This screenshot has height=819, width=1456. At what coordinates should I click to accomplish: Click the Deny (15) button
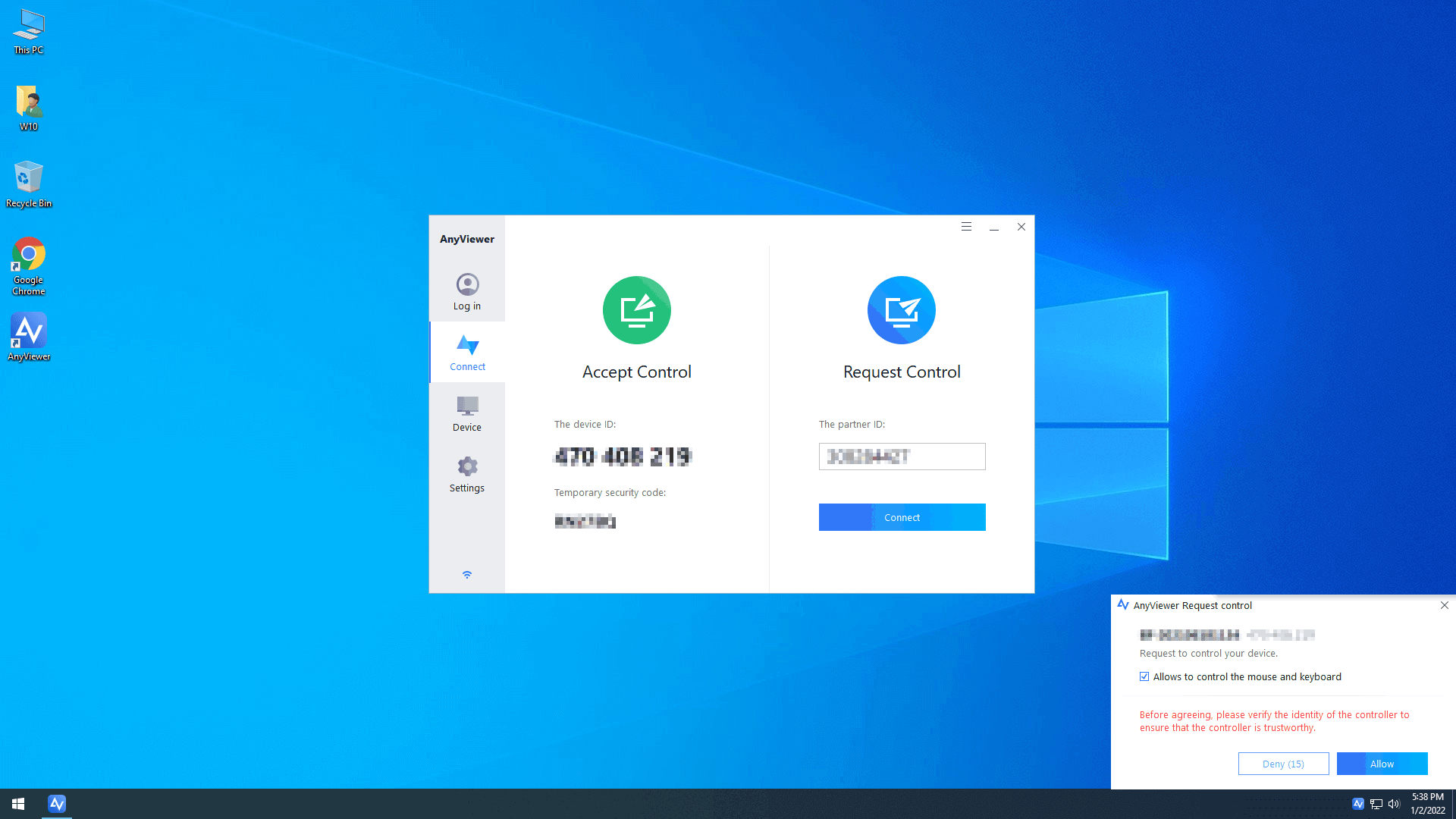[x=1283, y=764]
